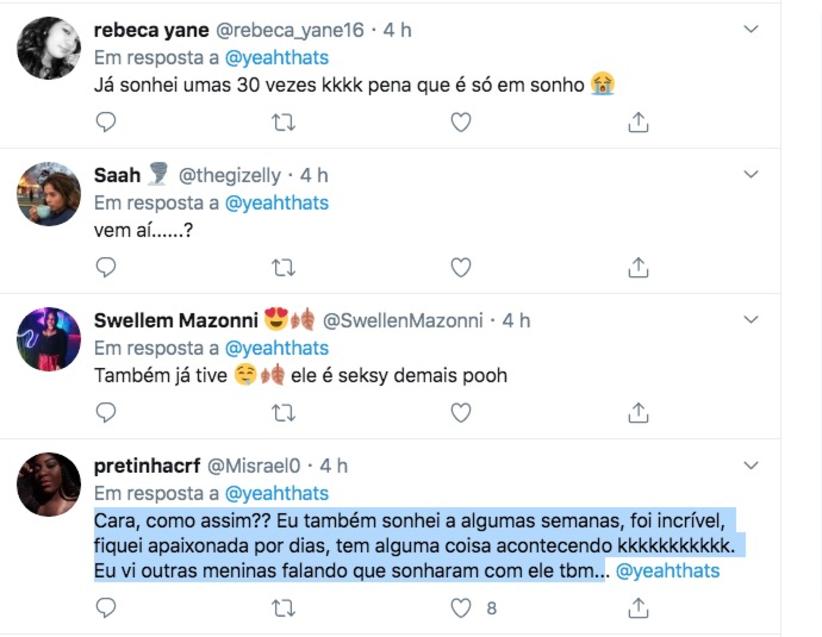The width and height of the screenshot is (822, 637).
Task: Like Saah's 'vem aí' tweet
Action: [x=460, y=267]
